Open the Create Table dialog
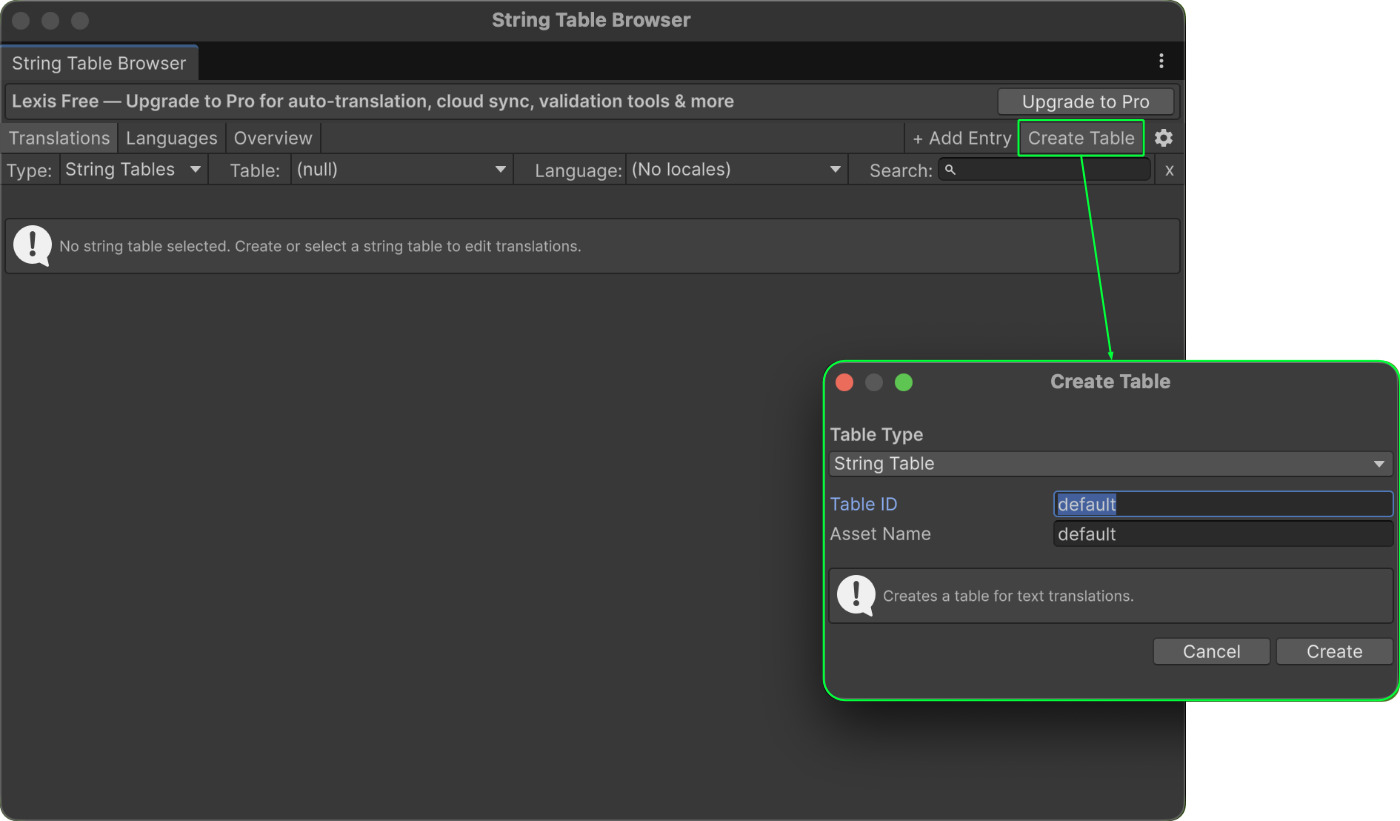The height and width of the screenshot is (821, 1400). [x=1081, y=138]
